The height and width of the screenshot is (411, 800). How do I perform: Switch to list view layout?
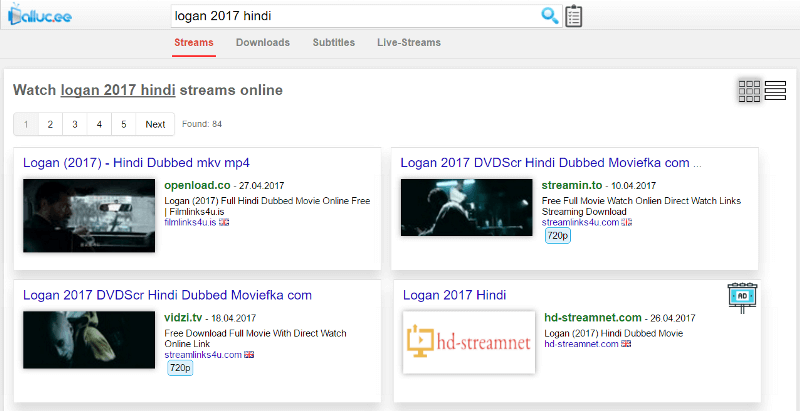coord(776,91)
